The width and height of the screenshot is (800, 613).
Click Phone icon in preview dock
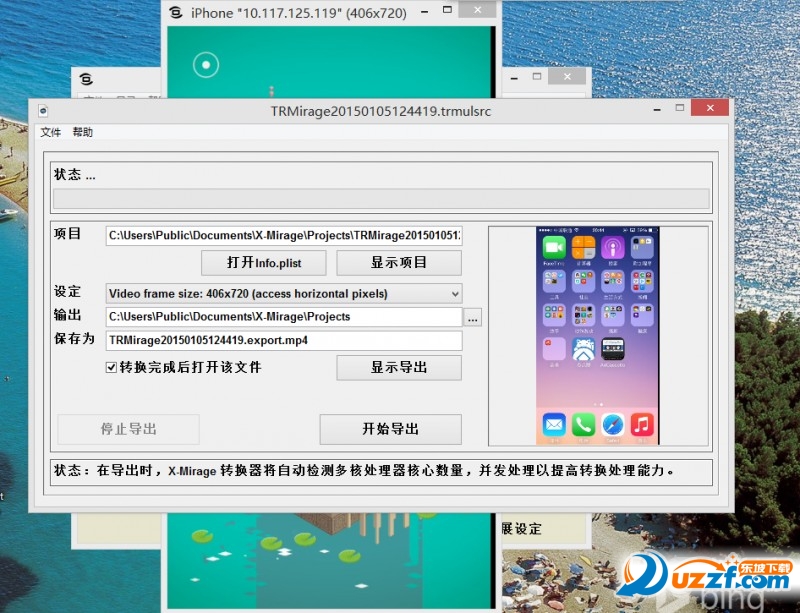(583, 425)
